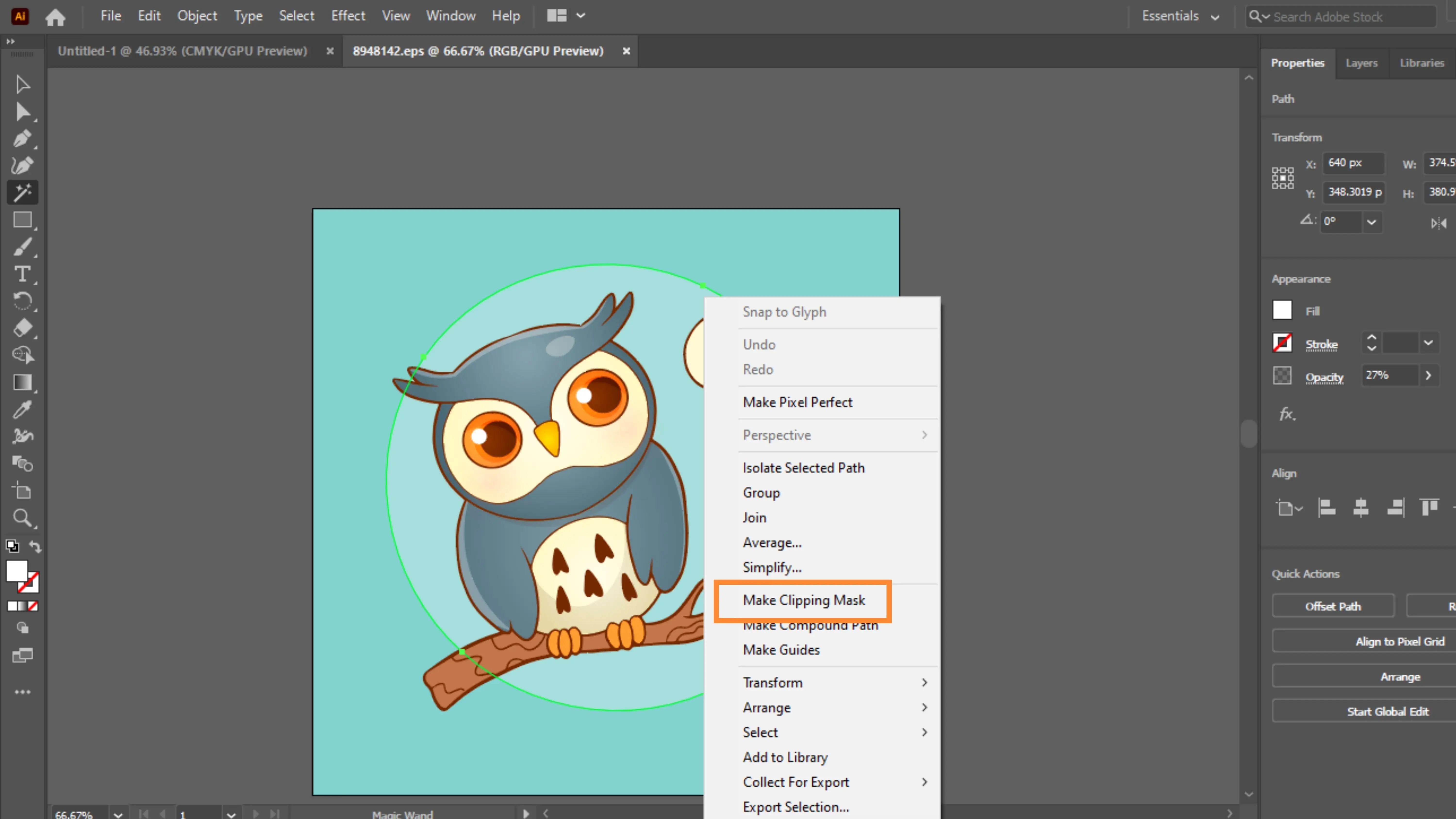Open the Opacity panel link

click(x=1324, y=377)
